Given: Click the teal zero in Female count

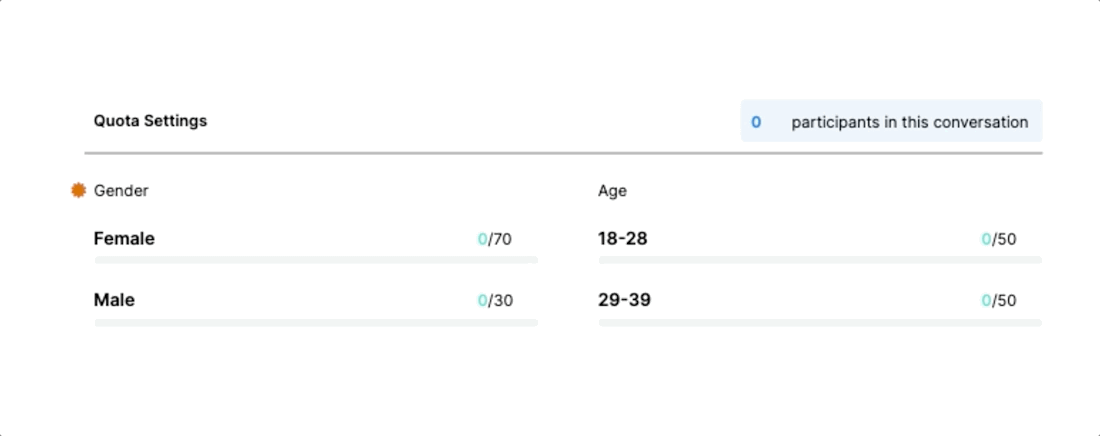Looking at the screenshot, I should click(x=482, y=239).
